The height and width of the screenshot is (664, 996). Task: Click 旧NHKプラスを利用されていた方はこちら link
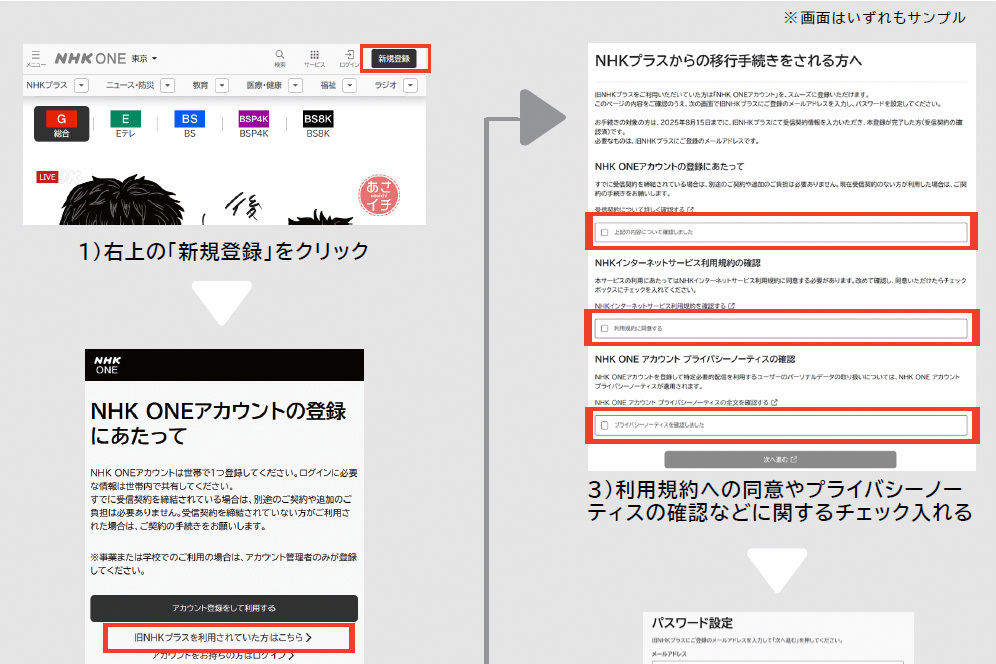tap(229, 637)
